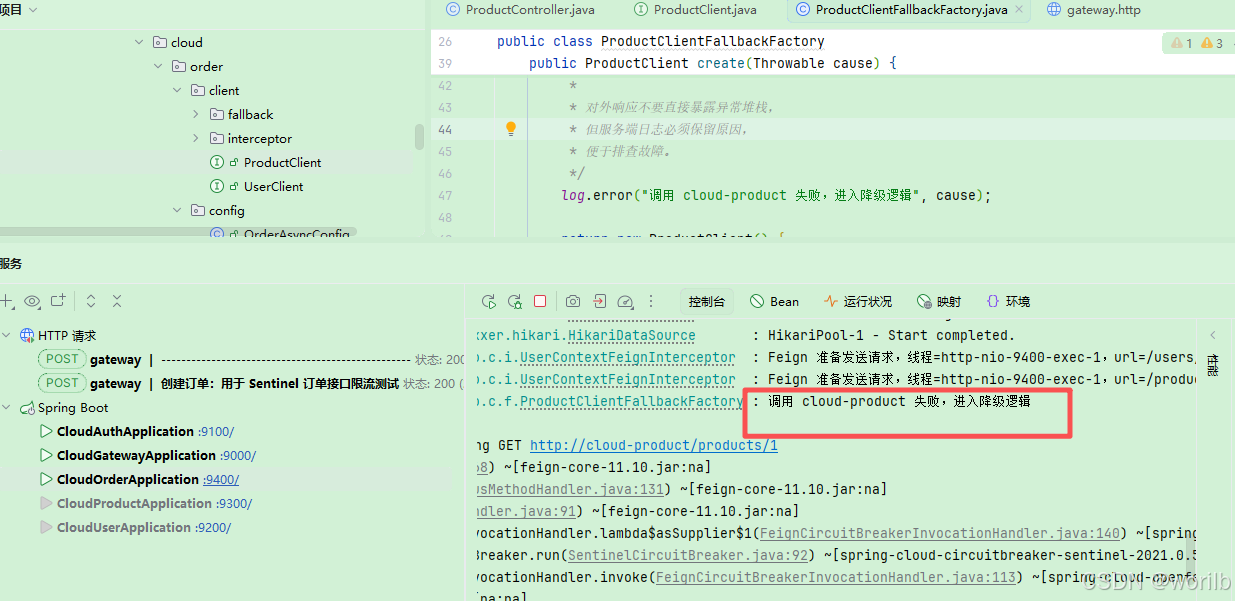Select the OrderAsyncConfig file in tree

tap(296, 234)
